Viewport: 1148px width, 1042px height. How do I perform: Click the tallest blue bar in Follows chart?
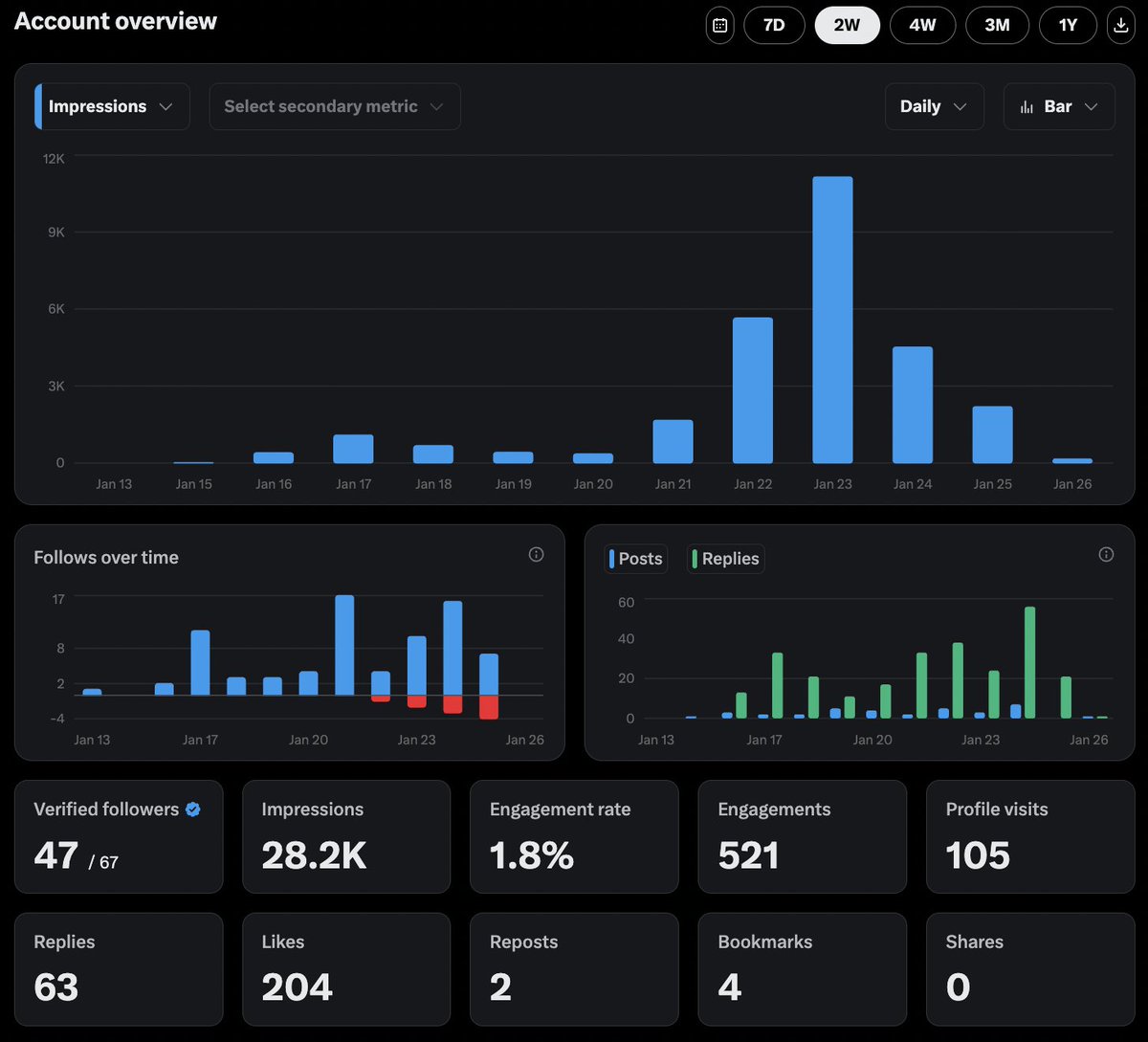pos(344,645)
